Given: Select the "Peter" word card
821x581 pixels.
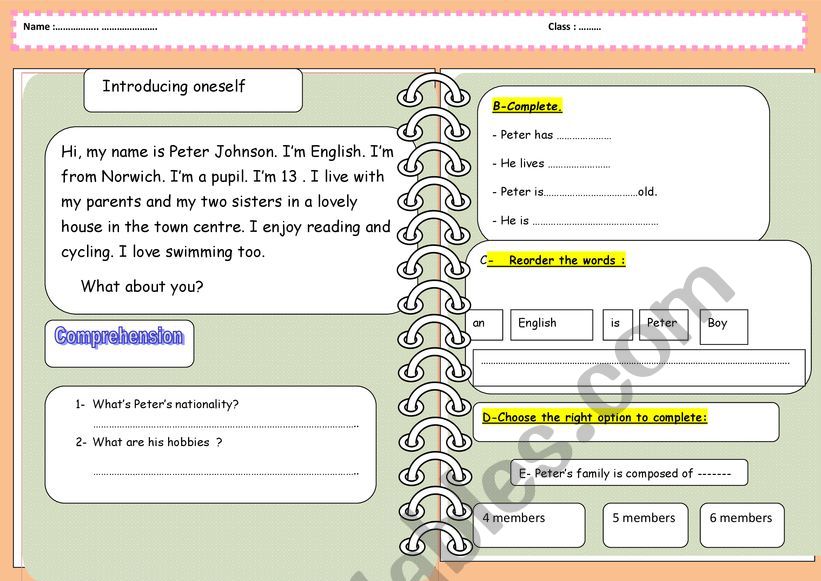Looking at the screenshot, I should (x=663, y=323).
